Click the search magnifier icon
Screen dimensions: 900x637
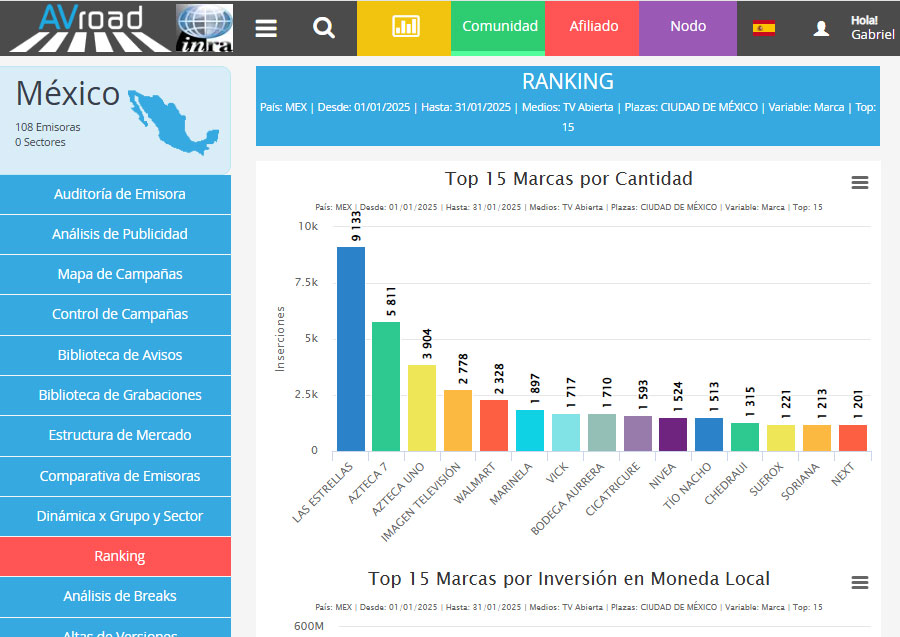[x=324, y=28]
